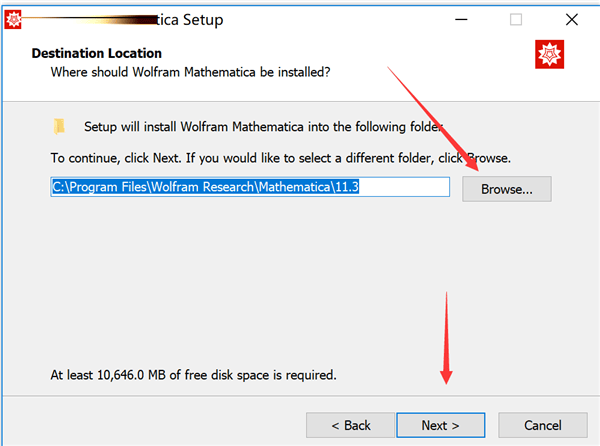Screen dimensions: 600x446
Task: Click the red Wolfram logo in header
Action: click(x=550, y=54)
